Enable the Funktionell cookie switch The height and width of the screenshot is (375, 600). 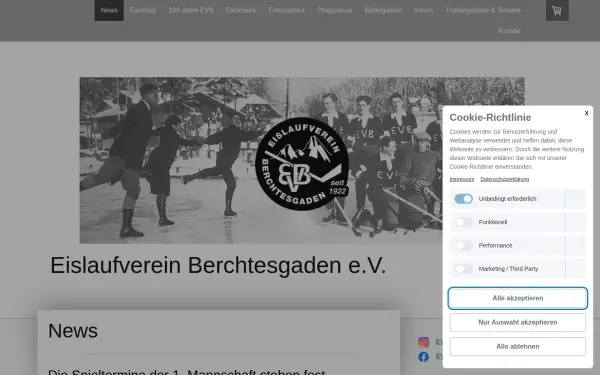pos(463,222)
